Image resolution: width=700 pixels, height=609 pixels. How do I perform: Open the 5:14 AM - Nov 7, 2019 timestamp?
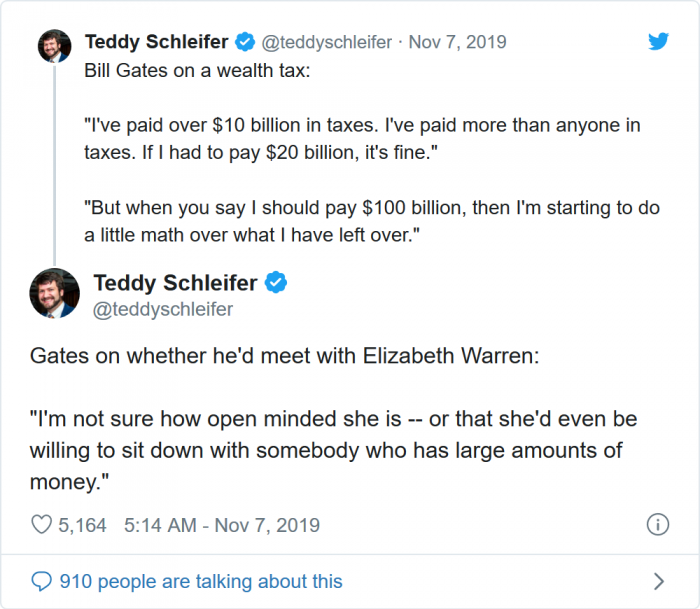tap(222, 524)
